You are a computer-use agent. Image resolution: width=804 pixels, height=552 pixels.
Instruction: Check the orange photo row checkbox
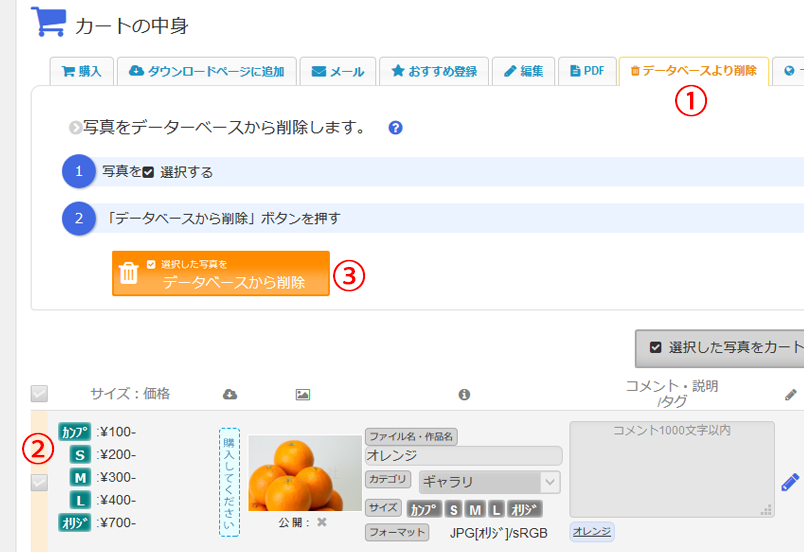(x=39, y=483)
